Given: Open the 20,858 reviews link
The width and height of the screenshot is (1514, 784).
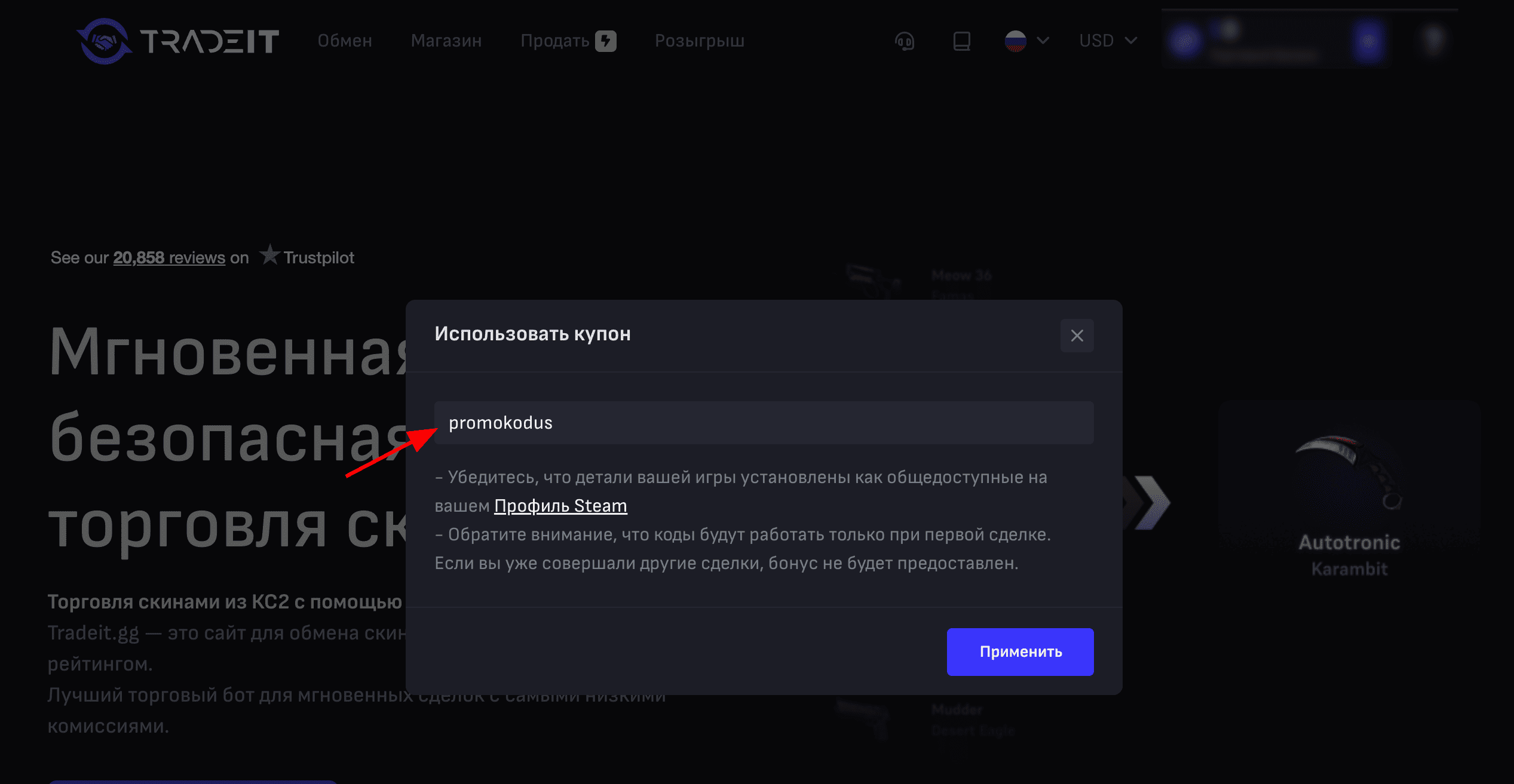Looking at the screenshot, I should coord(169,257).
